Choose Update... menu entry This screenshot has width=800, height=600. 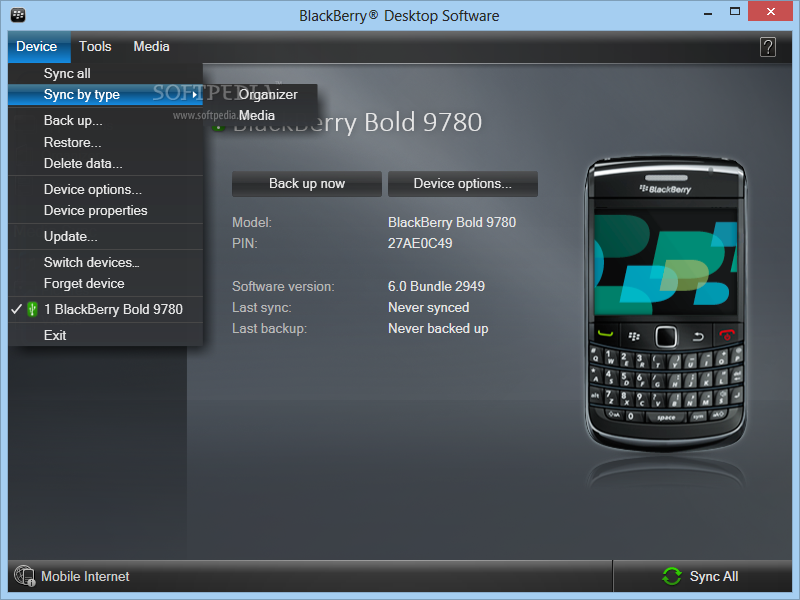(105, 236)
